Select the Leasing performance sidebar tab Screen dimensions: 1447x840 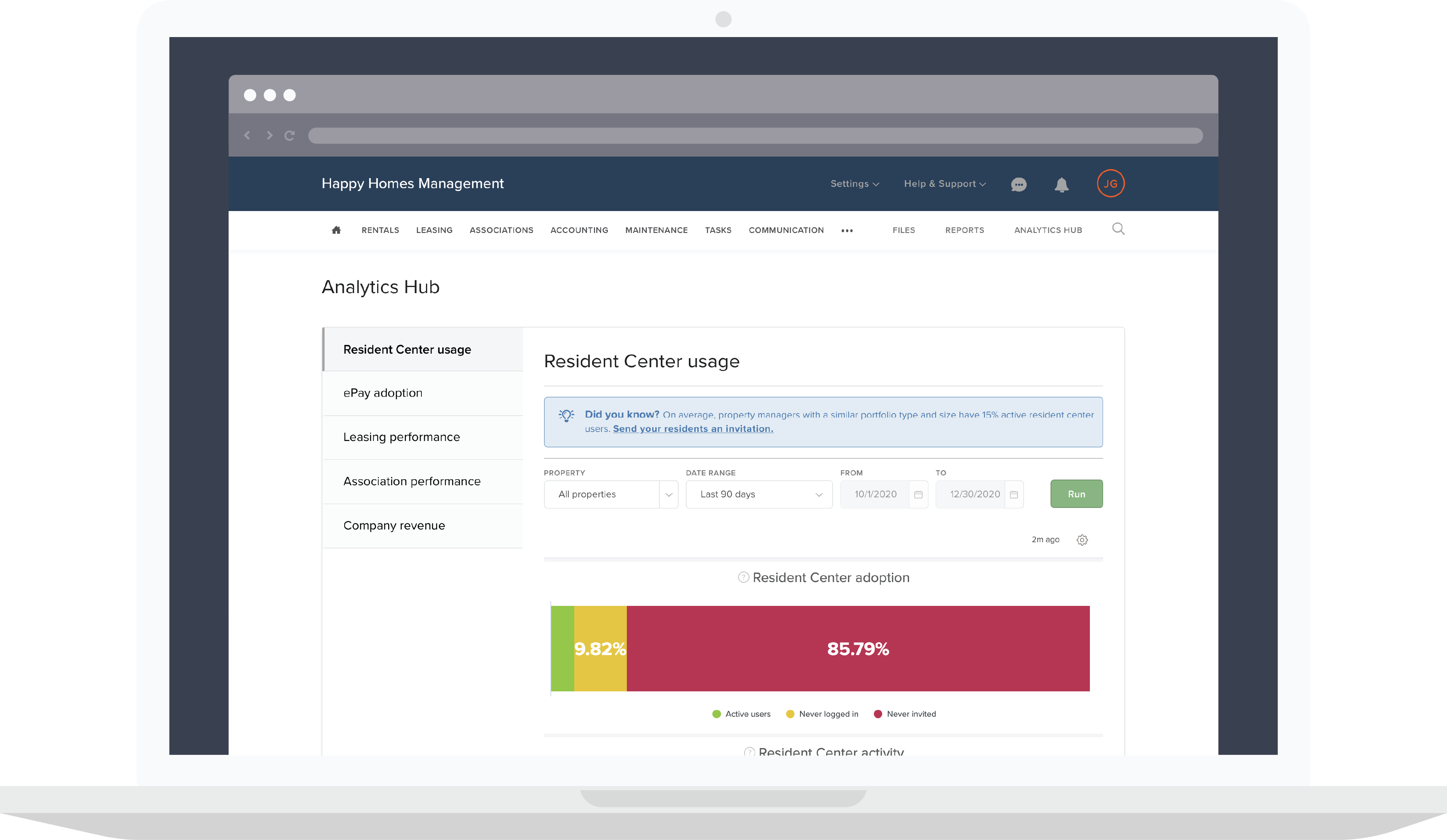click(423, 438)
